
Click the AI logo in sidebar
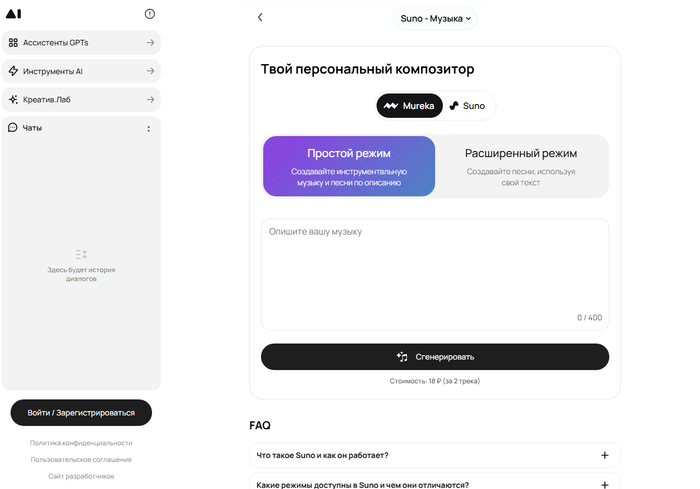coord(13,14)
